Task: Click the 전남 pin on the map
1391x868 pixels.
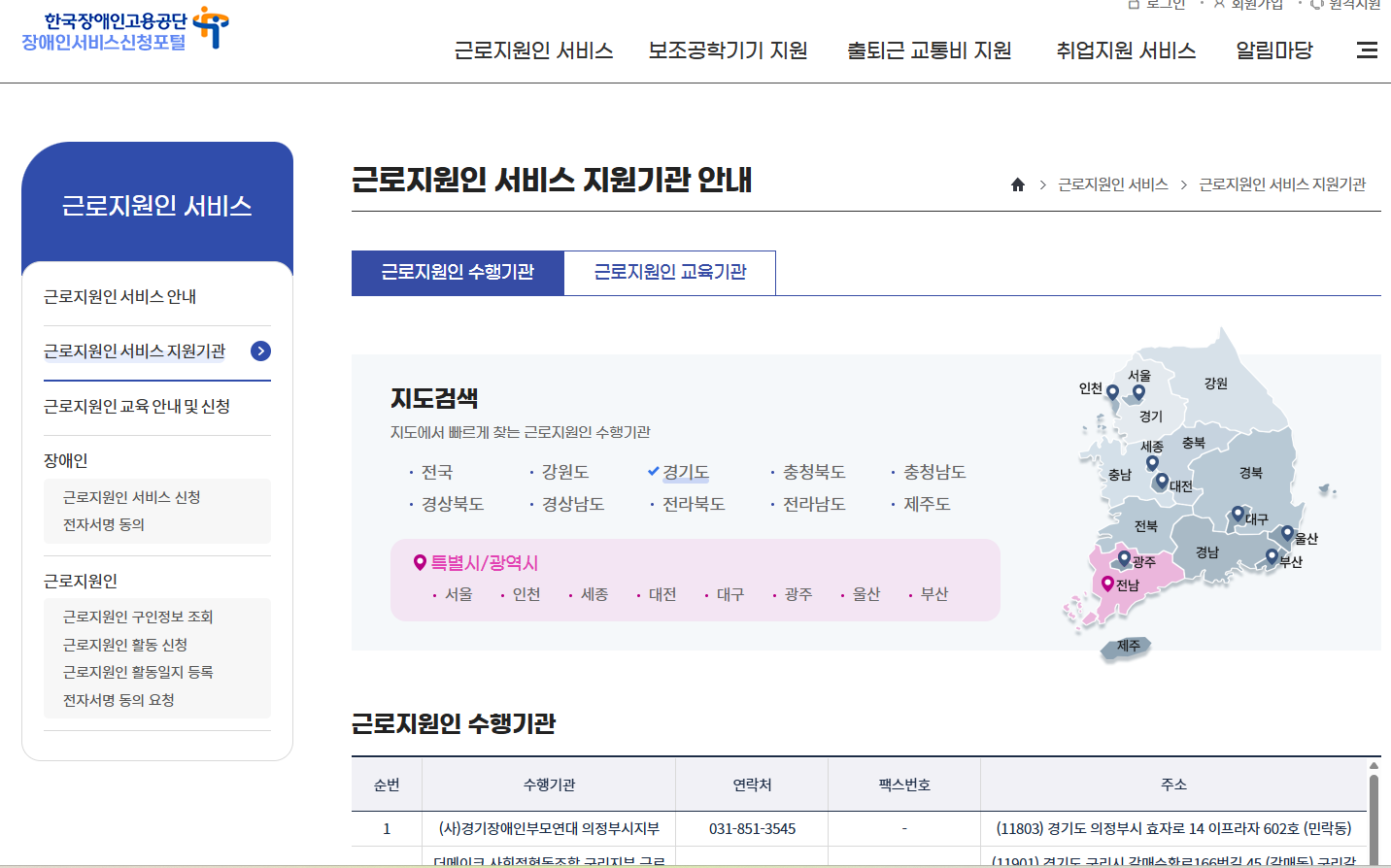Action: coord(1106,584)
